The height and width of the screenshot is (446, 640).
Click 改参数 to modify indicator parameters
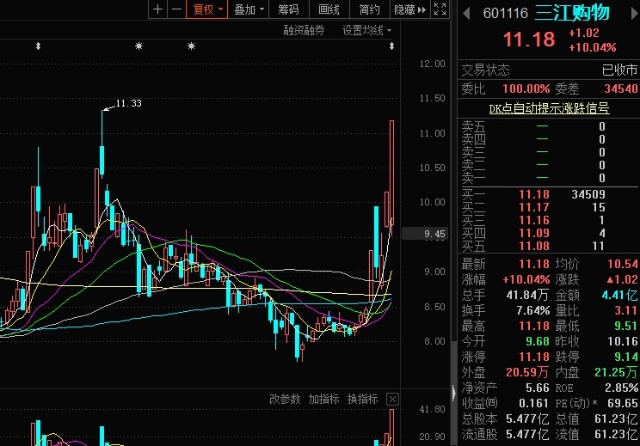tap(285, 398)
